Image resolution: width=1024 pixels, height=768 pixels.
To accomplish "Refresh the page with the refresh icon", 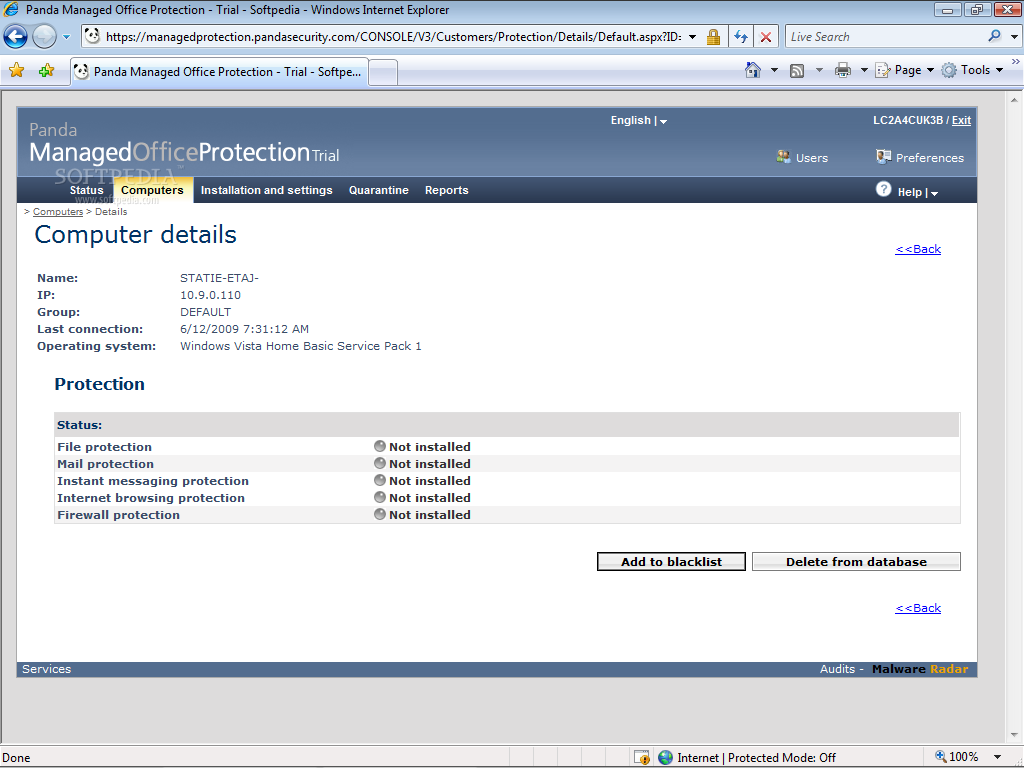I will pyautogui.click(x=740, y=37).
